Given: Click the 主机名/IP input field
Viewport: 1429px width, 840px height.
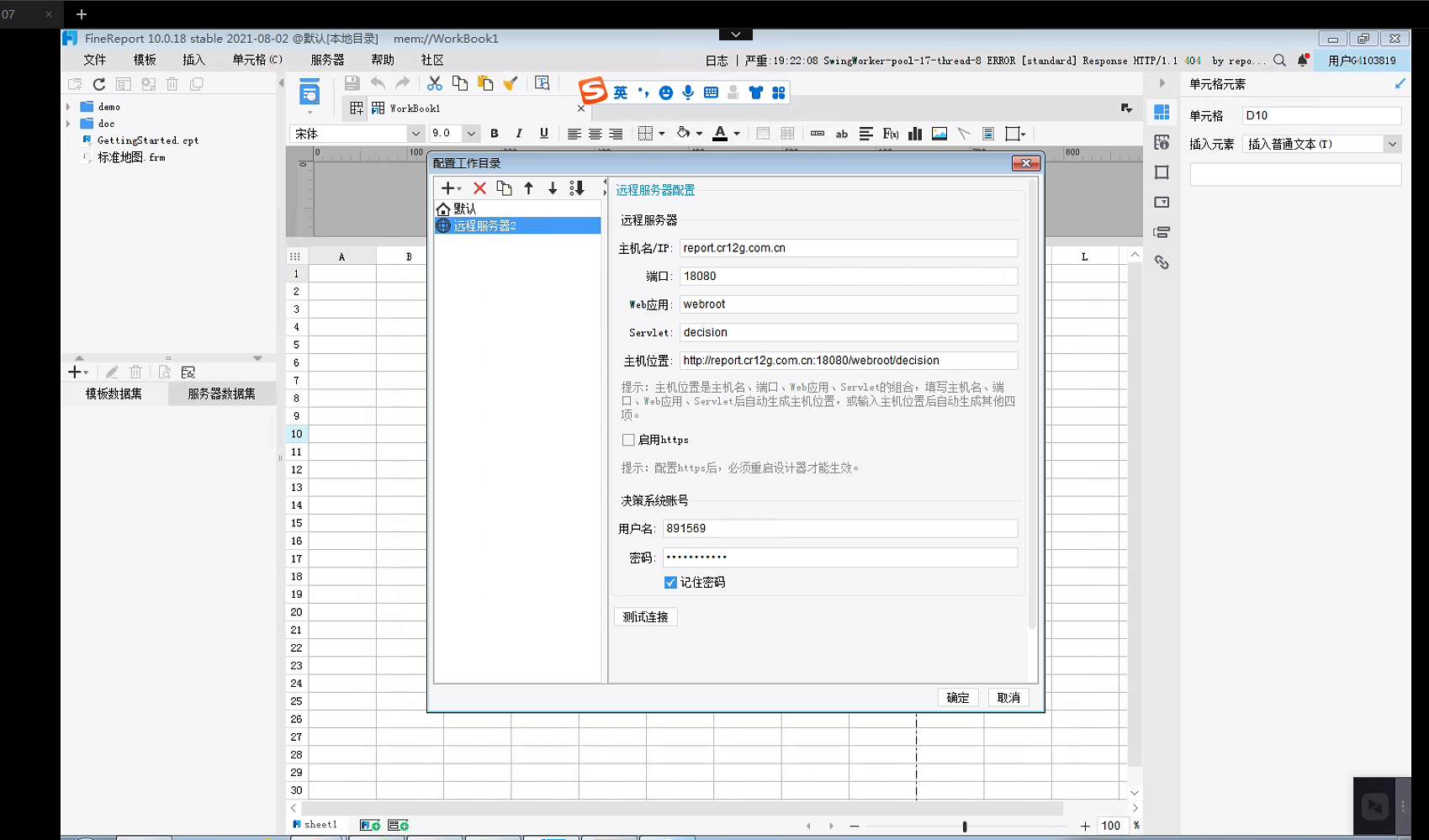Looking at the screenshot, I should pyautogui.click(x=849, y=248).
